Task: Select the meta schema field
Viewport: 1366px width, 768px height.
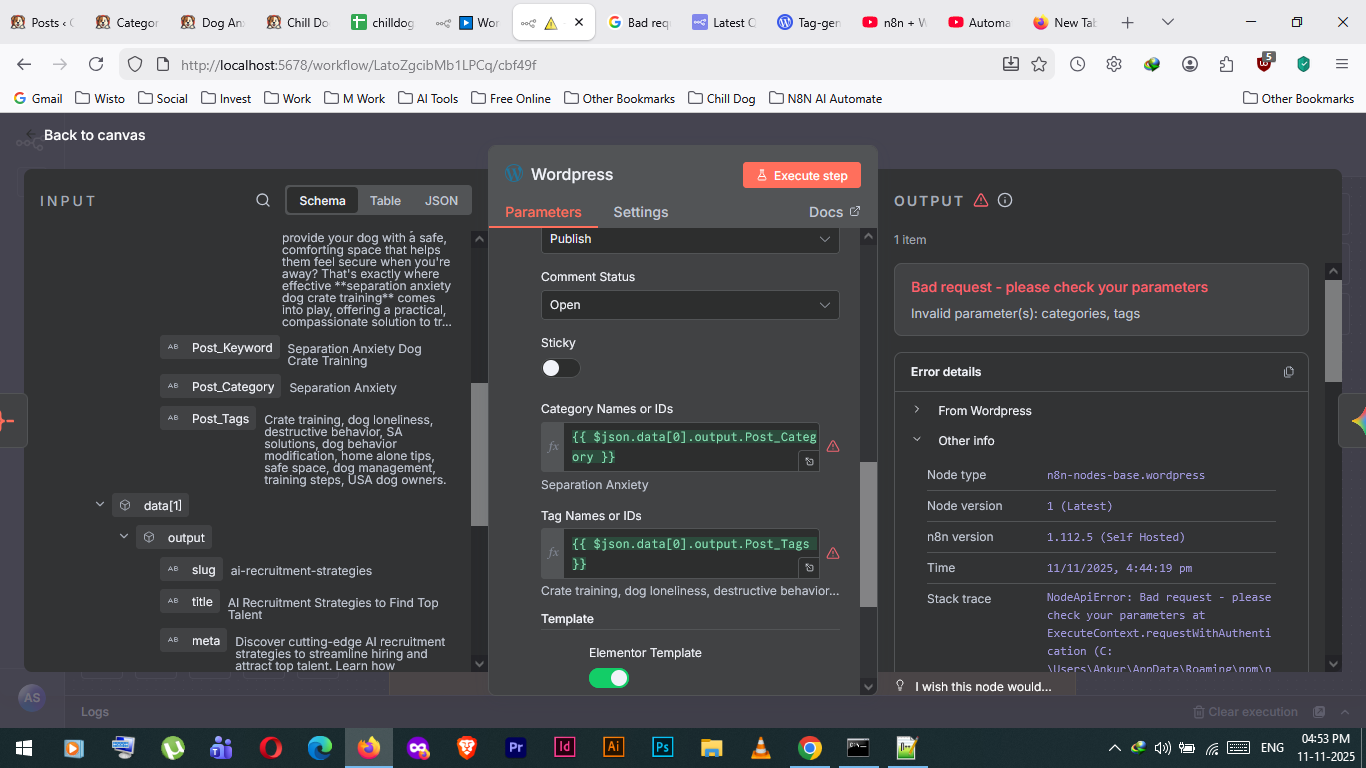Action: pyautogui.click(x=194, y=640)
